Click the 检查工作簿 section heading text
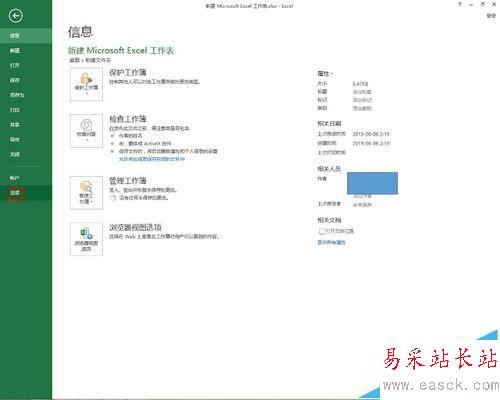 pos(128,119)
